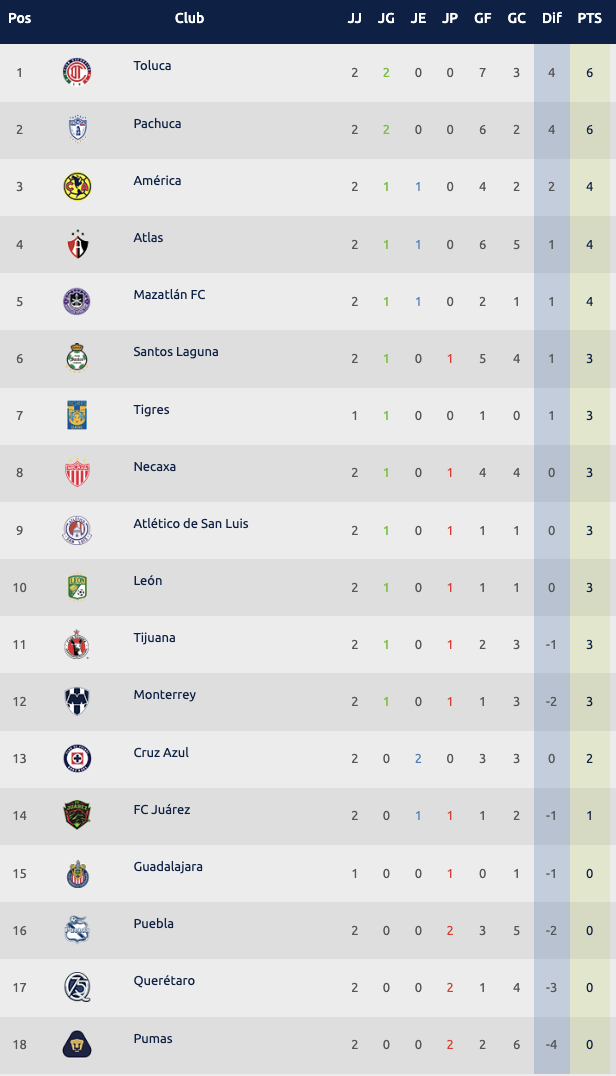The image size is (616, 1076).
Task: Sort by the GF column header
Action: pyautogui.click(x=482, y=18)
